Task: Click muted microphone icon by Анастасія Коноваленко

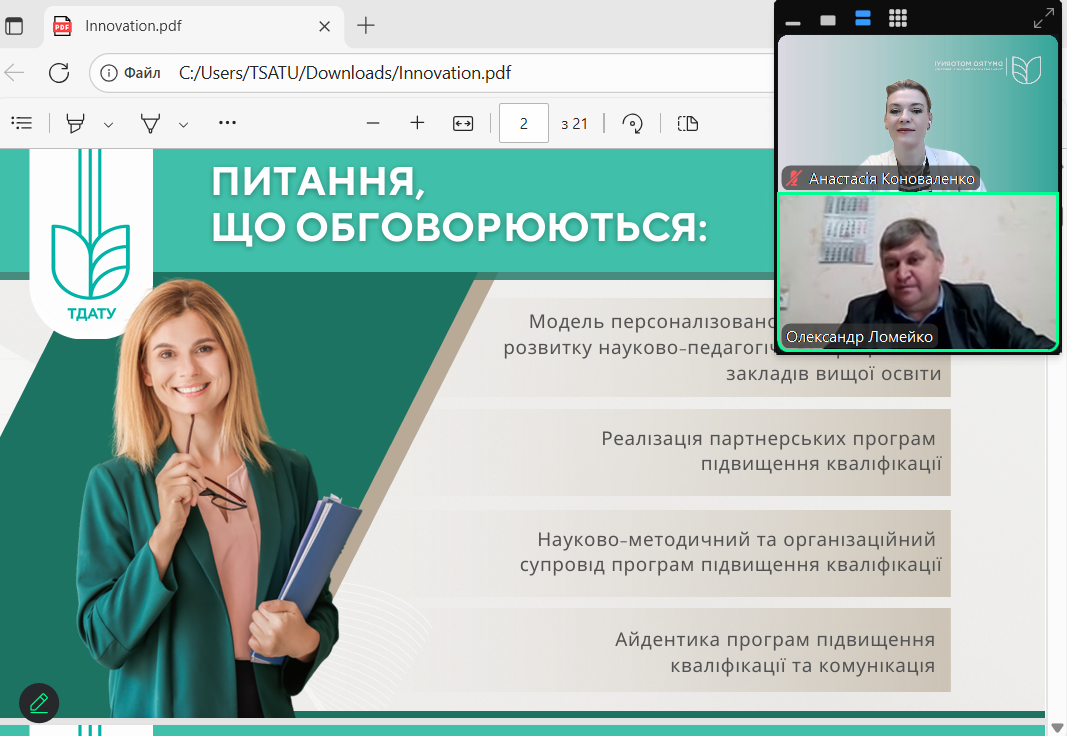Action: click(793, 179)
